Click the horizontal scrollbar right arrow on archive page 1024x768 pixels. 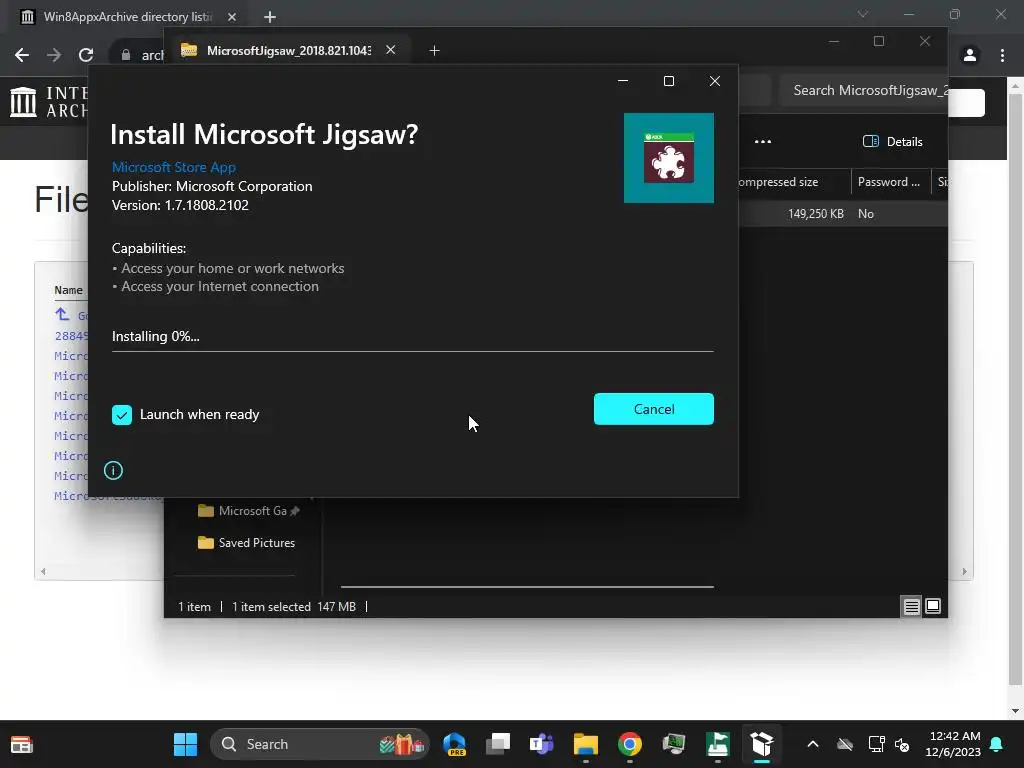(x=964, y=571)
